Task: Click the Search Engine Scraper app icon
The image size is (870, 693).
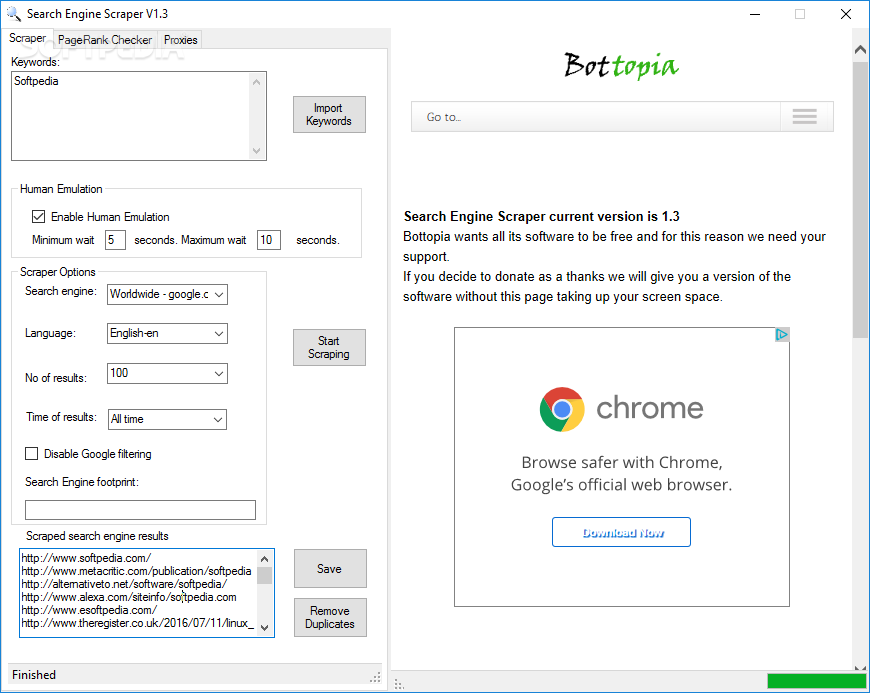Action: point(13,13)
